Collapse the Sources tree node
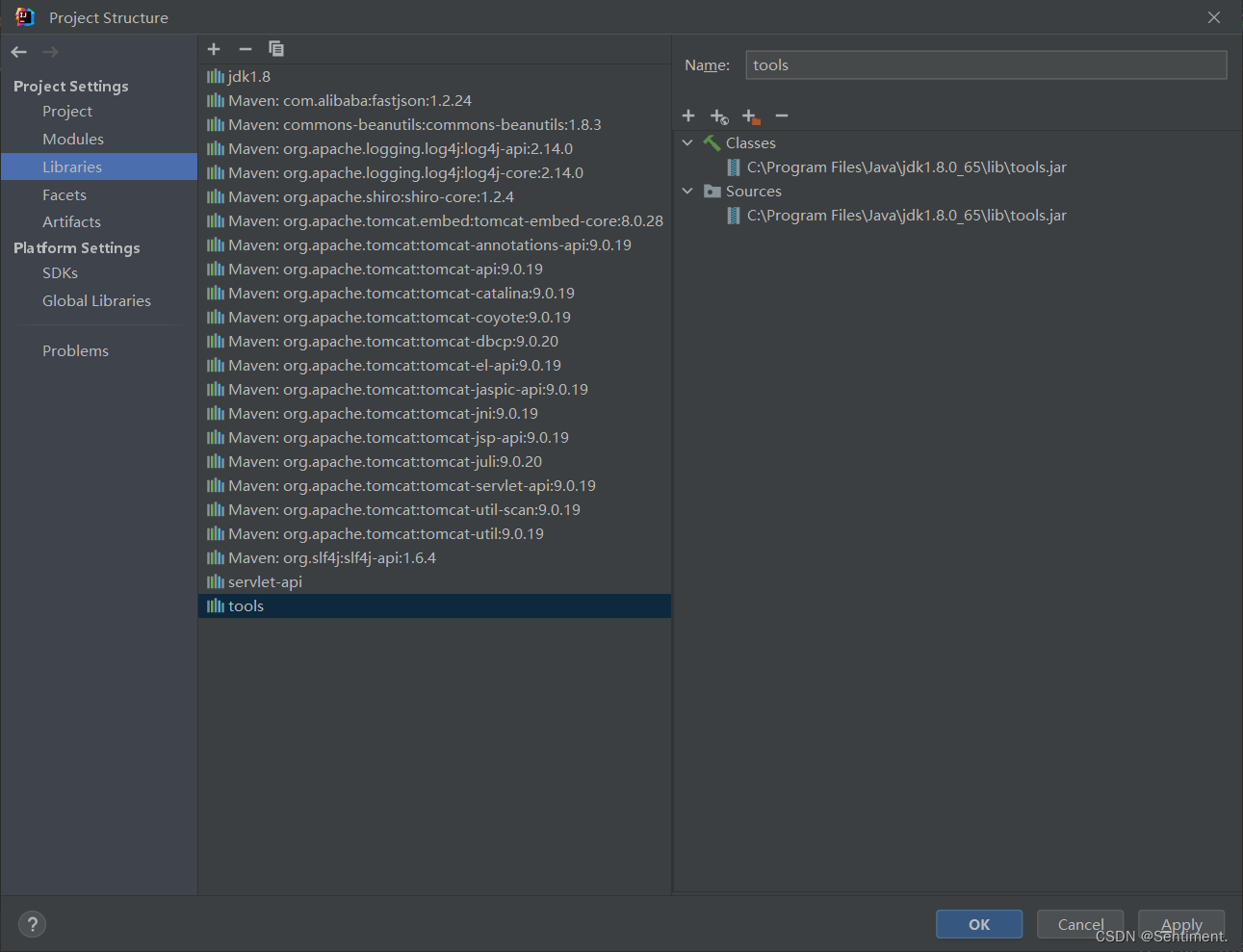This screenshot has width=1243, height=952. (687, 191)
